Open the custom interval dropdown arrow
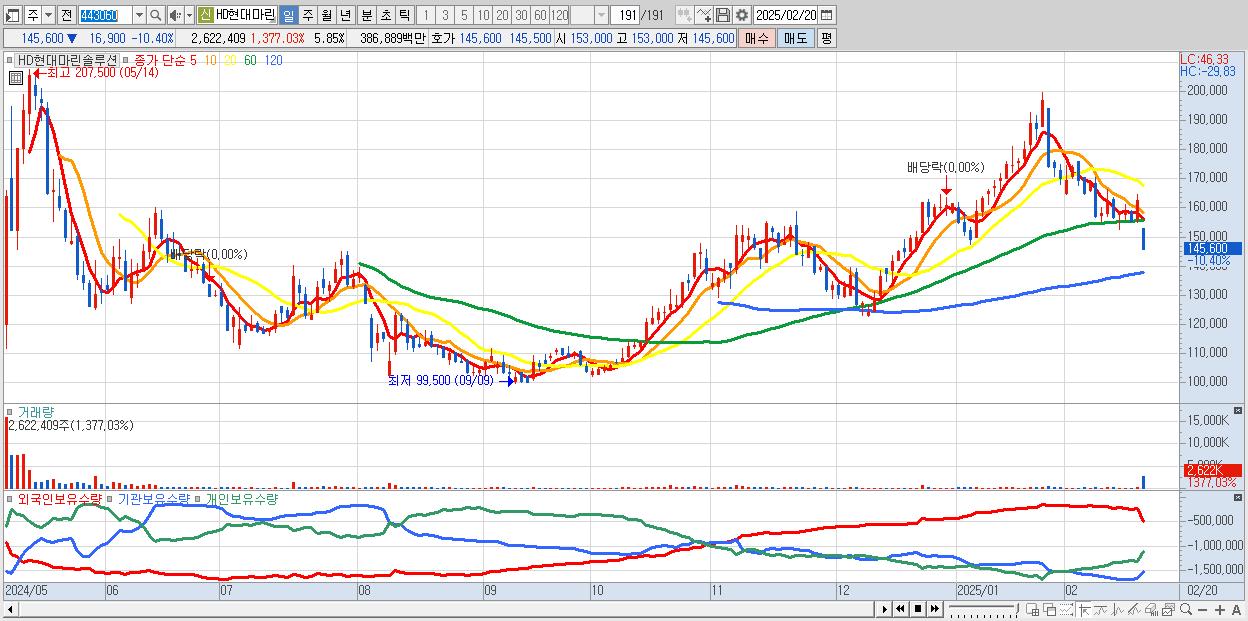1248x621 pixels. [601, 15]
